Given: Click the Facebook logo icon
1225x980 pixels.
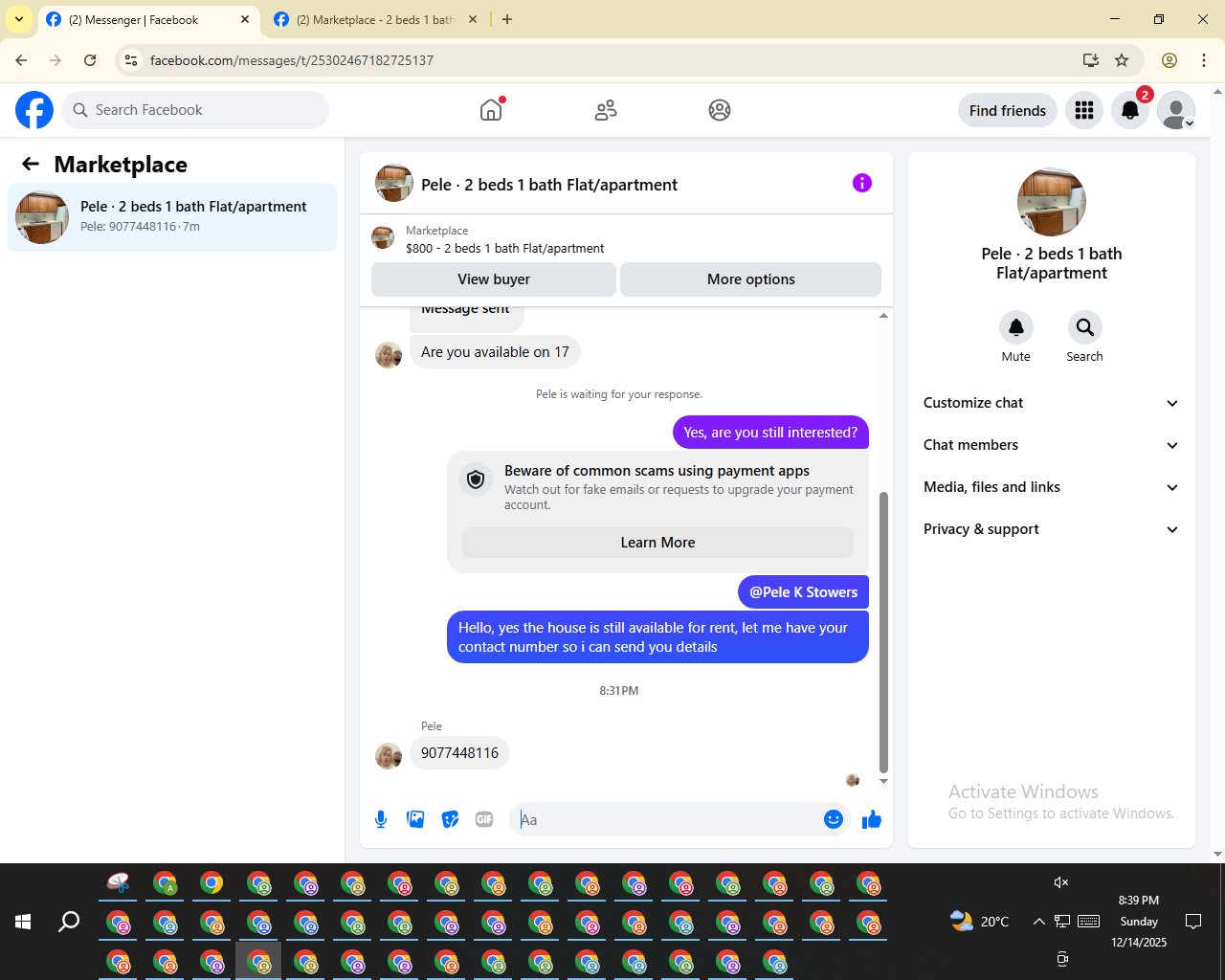Looking at the screenshot, I should pos(34,110).
